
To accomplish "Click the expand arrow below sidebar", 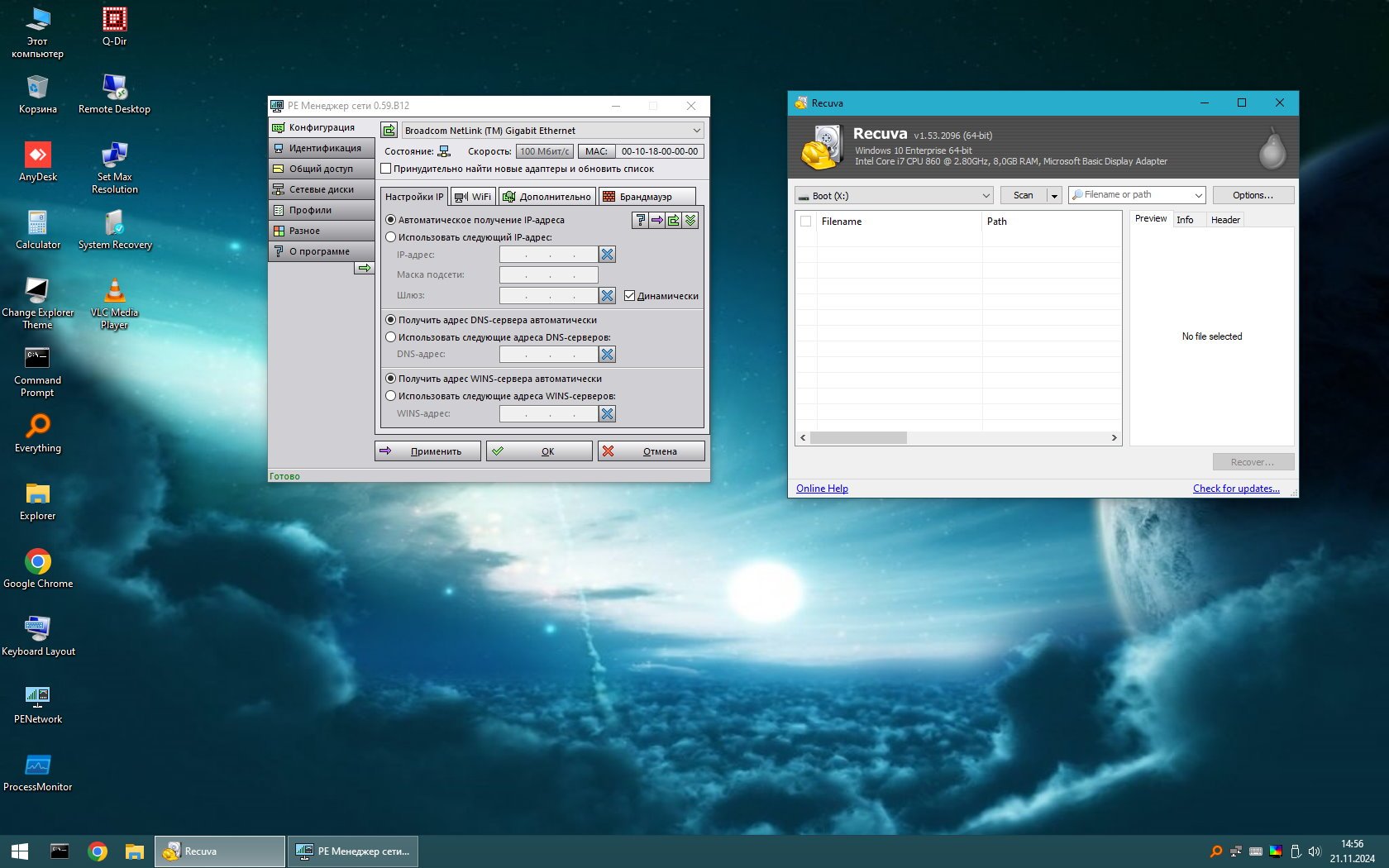I will (x=364, y=268).
